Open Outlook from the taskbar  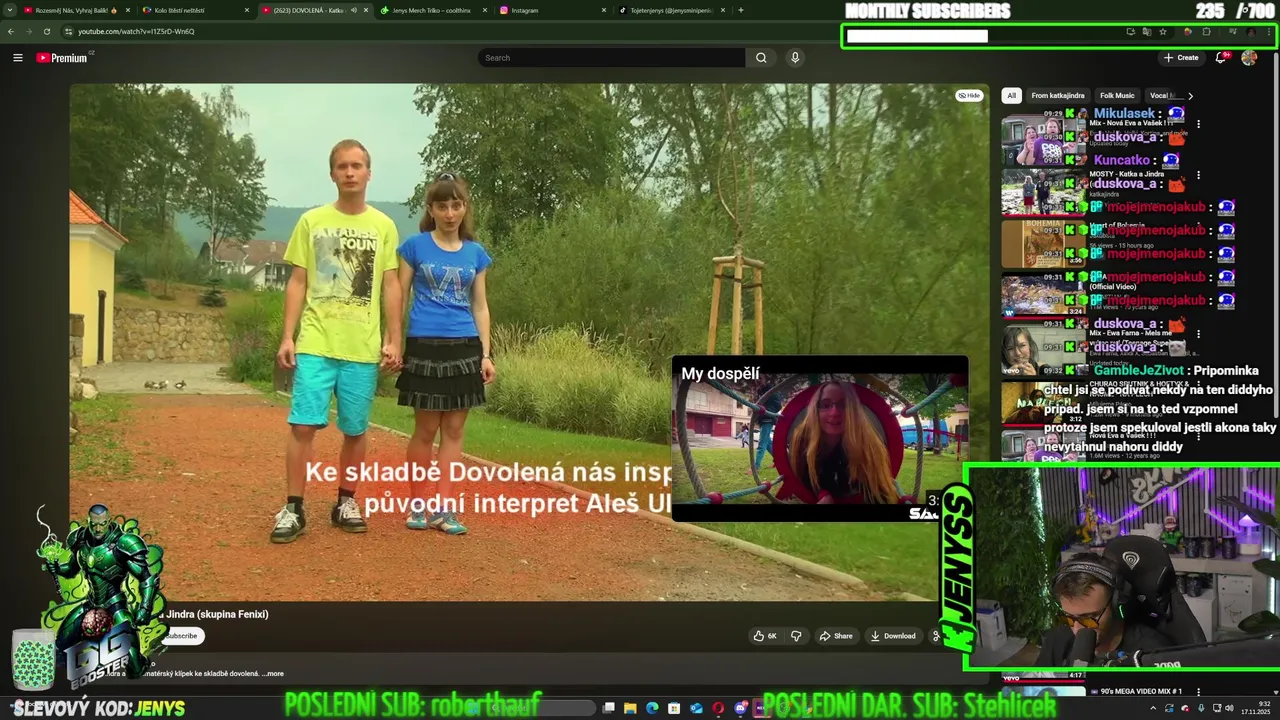pyautogui.click(x=696, y=708)
